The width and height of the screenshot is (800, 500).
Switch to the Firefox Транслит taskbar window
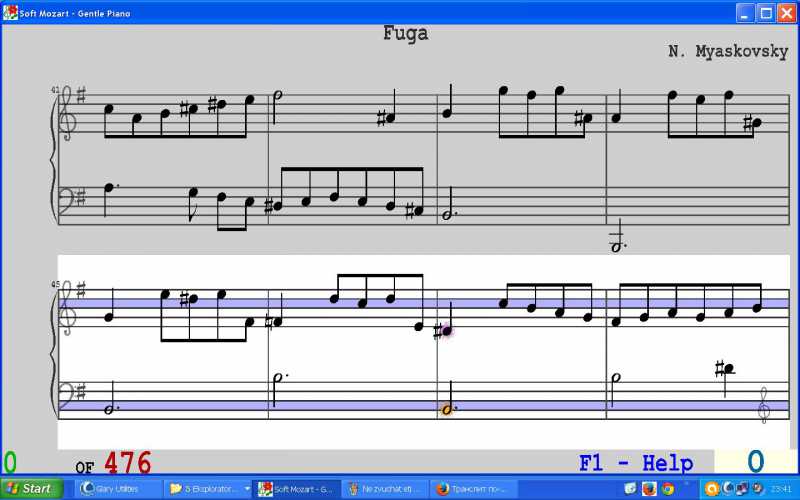pos(473,489)
